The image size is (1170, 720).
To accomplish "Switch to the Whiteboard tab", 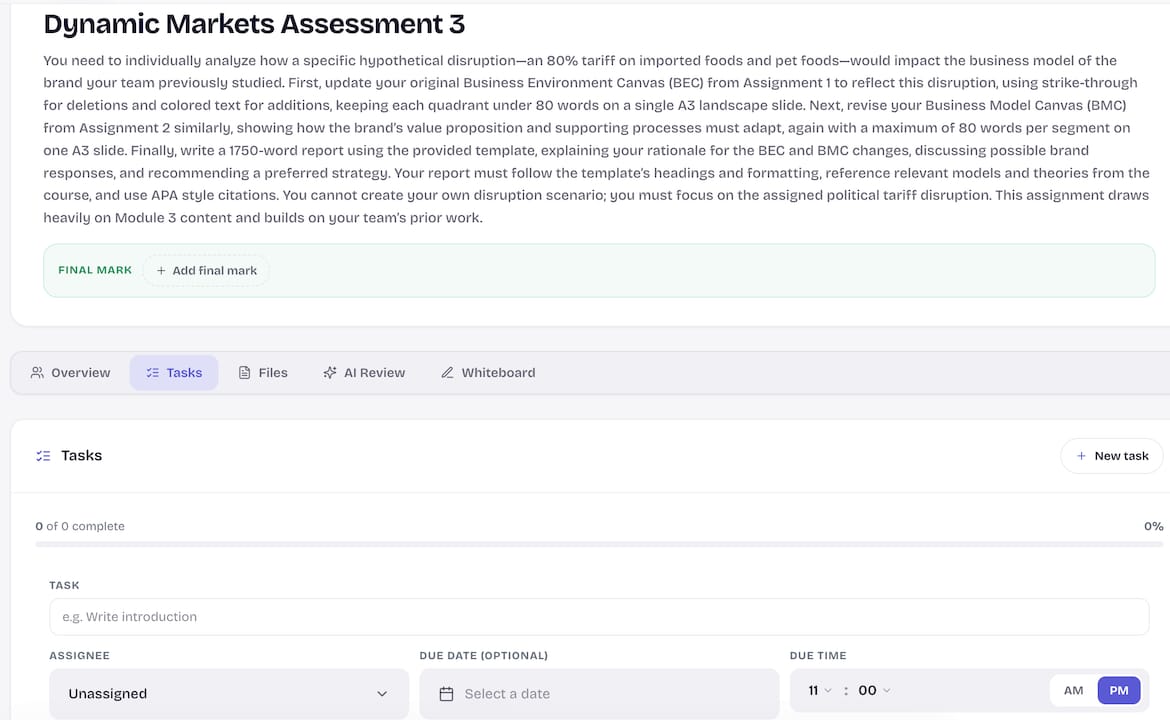I will (488, 372).
